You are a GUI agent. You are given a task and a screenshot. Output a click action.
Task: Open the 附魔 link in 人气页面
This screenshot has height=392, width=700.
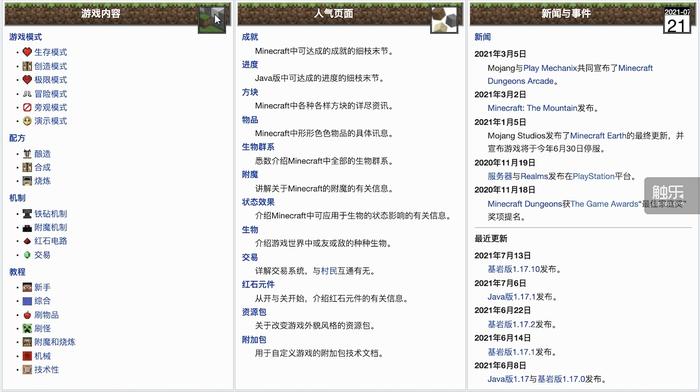[x=250, y=175]
